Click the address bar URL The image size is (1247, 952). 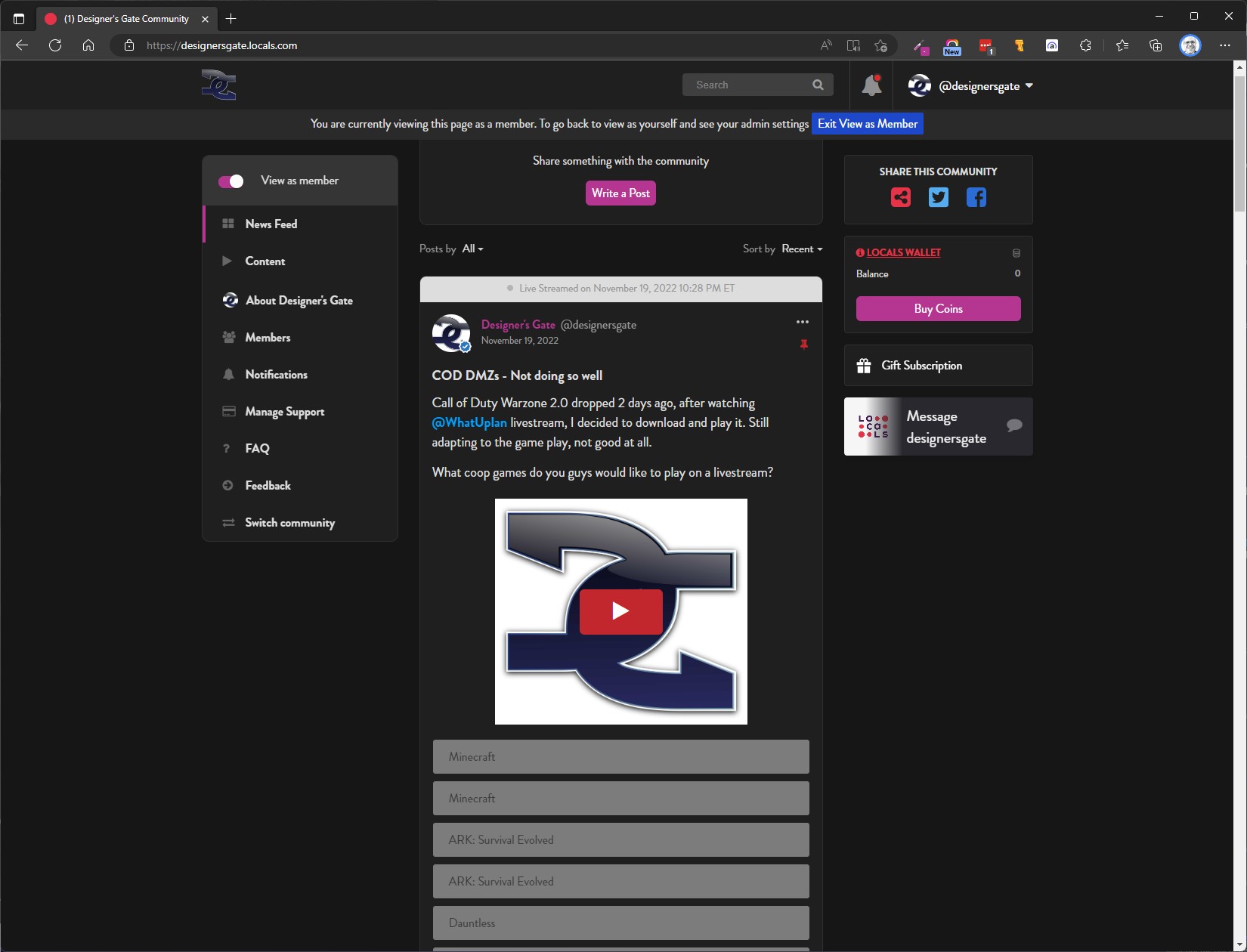[x=221, y=45]
